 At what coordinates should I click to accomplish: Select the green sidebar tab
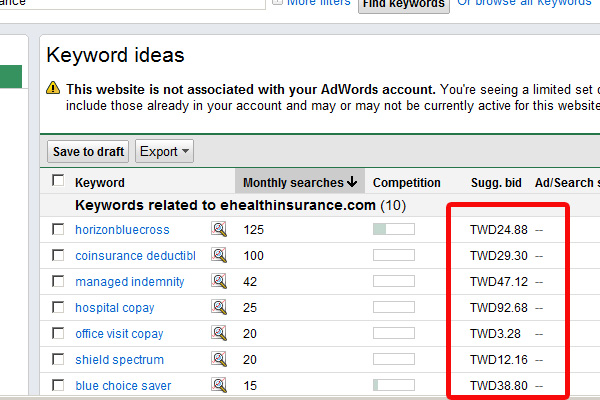pyautogui.click(x=11, y=77)
